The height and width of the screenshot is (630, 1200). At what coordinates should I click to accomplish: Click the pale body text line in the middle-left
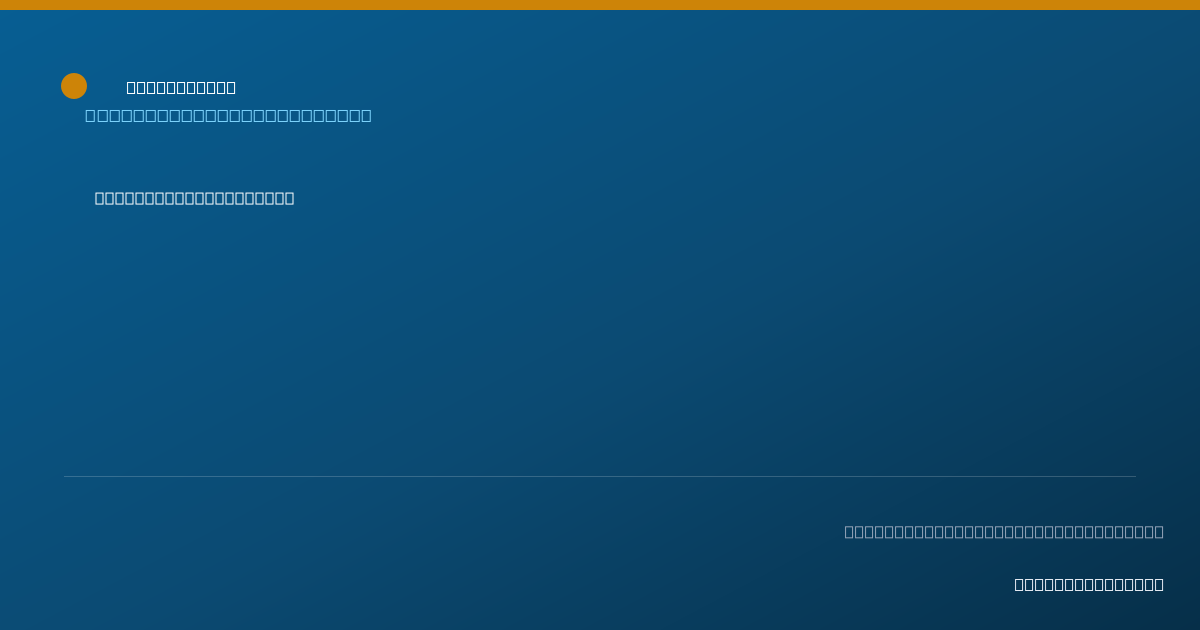click(x=194, y=198)
